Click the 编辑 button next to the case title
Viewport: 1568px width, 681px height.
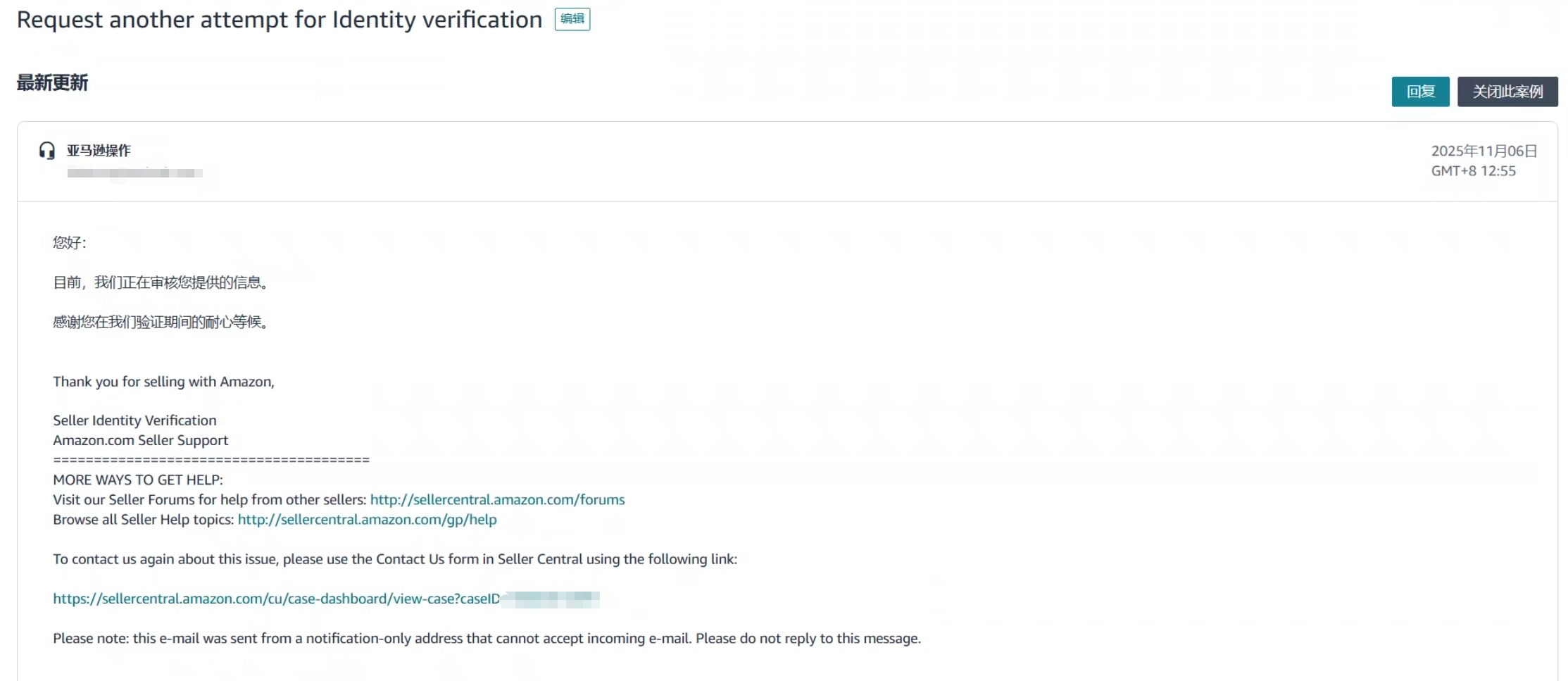point(572,19)
